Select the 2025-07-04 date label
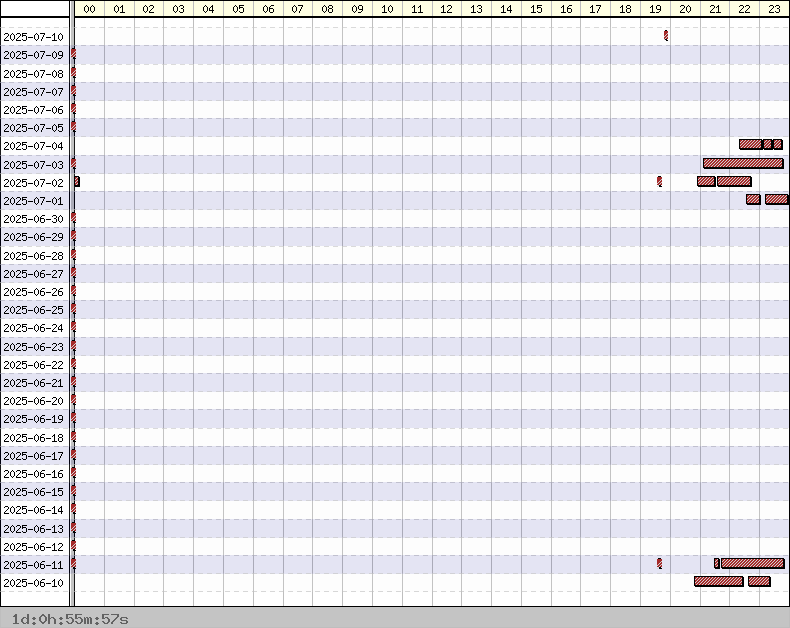The width and height of the screenshot is (790, 628). click(x=33, y=146)
